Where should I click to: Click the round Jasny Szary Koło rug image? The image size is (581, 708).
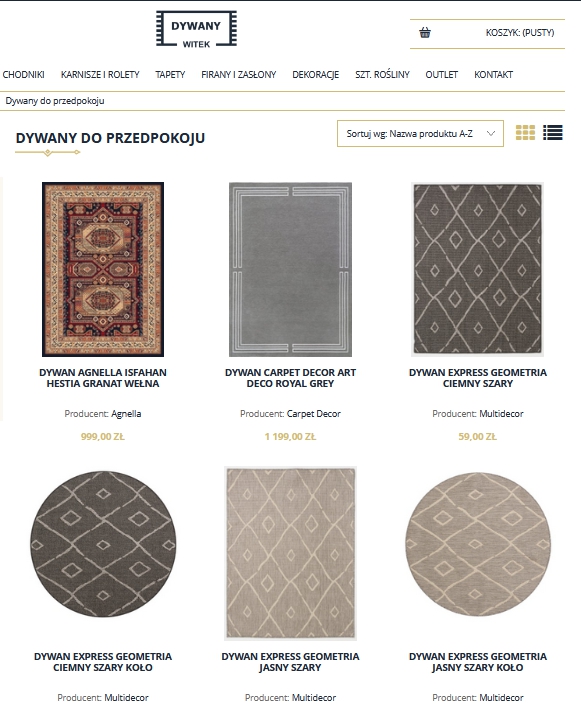coord(478,544)
